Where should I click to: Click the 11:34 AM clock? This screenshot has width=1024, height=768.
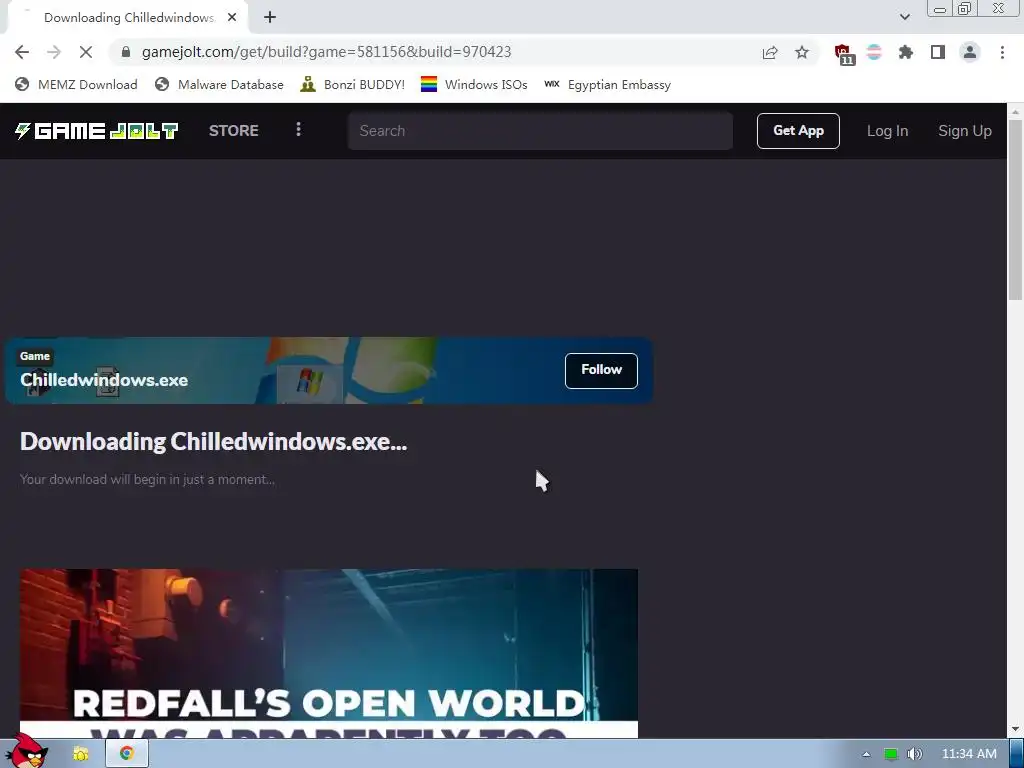click(969, 754)
